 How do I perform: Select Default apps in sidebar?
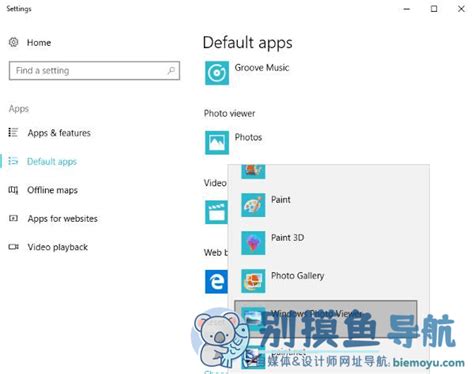coord(52,162)
